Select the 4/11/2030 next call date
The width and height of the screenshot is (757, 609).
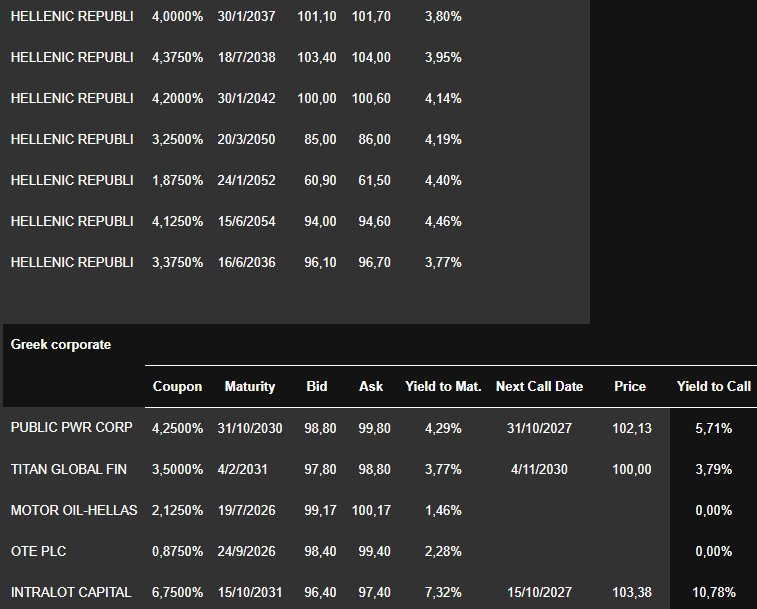coord(539,468)
